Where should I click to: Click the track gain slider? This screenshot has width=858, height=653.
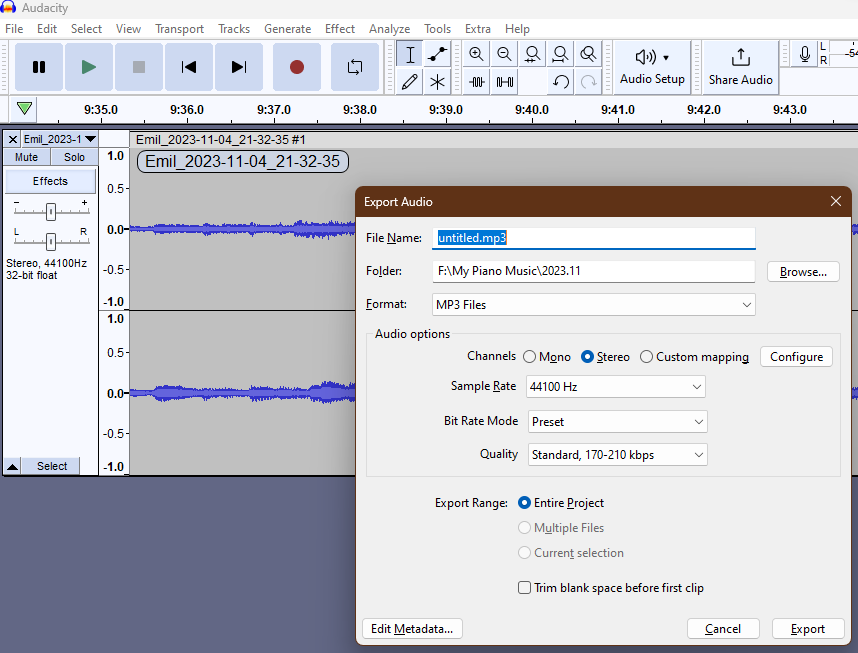point(51,211)
